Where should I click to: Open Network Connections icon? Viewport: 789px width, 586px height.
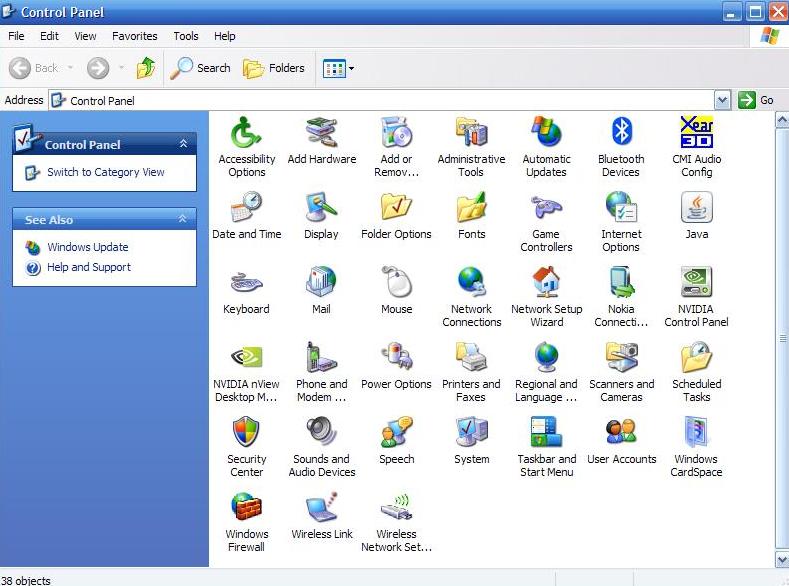471,282
